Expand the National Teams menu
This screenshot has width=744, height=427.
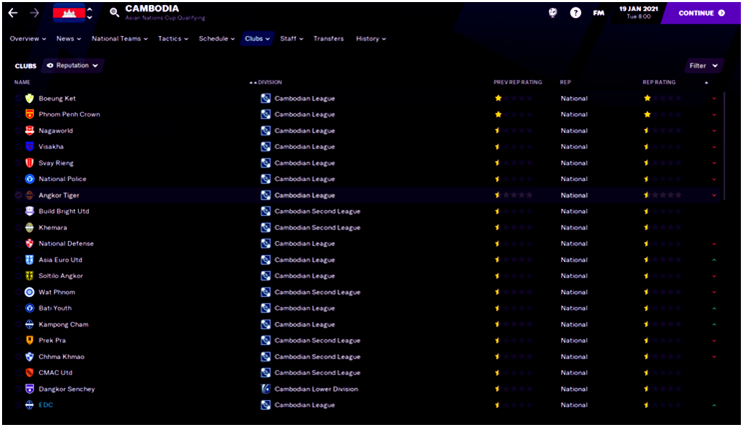click(x=120, y=38)
